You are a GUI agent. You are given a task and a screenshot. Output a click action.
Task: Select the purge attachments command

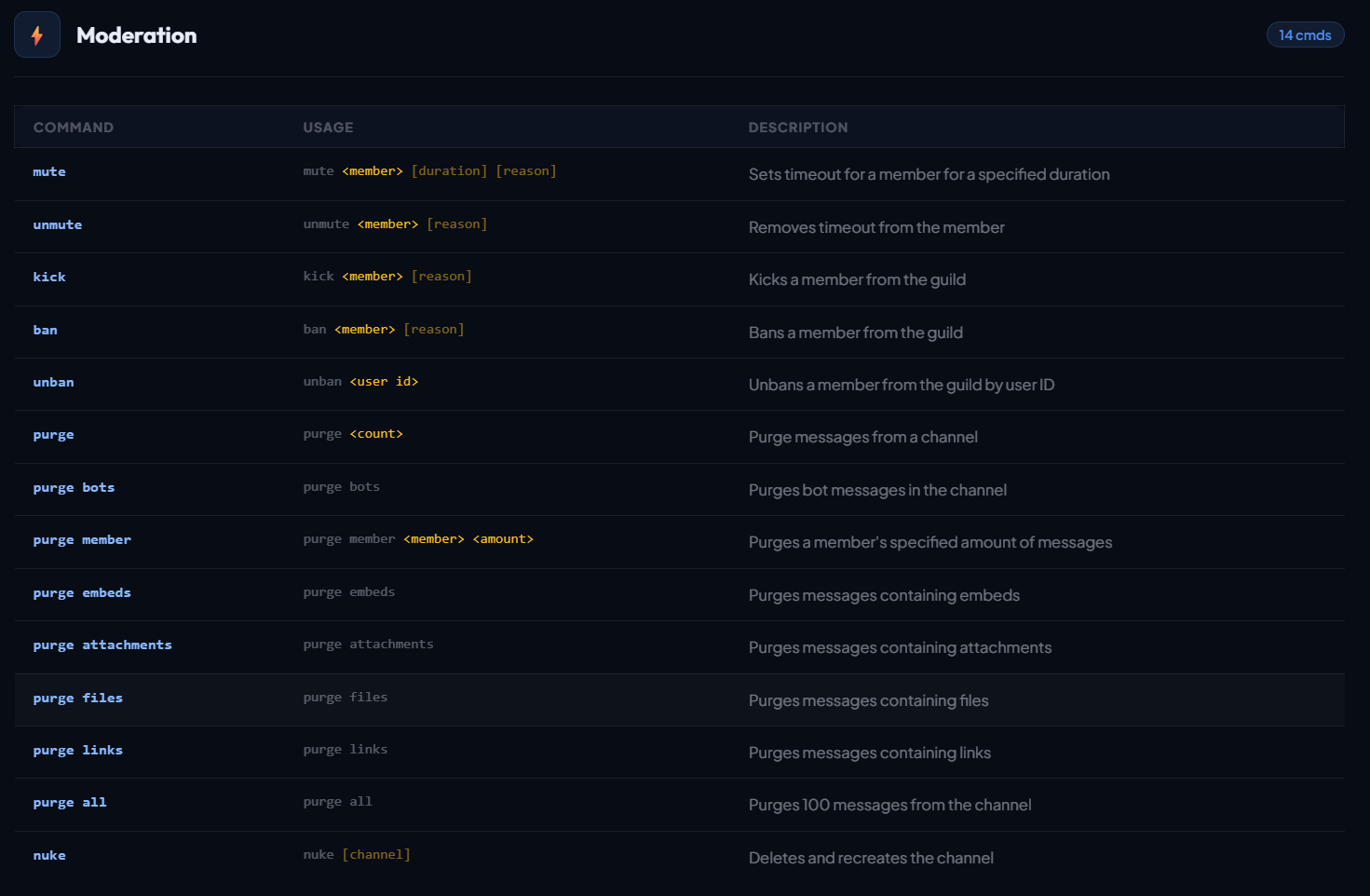click(102, 645)
